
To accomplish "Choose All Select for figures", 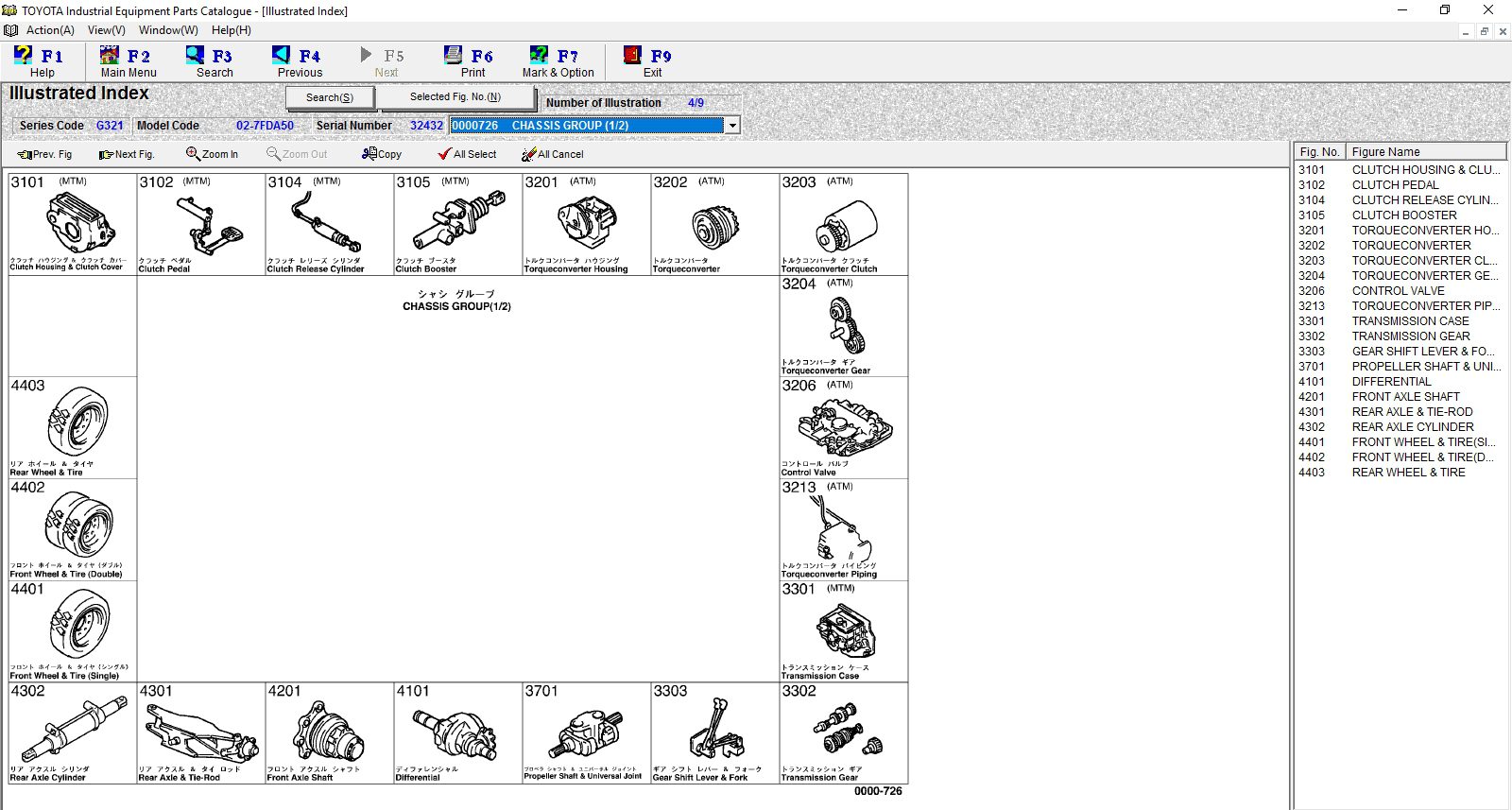I will coord(467,154).
